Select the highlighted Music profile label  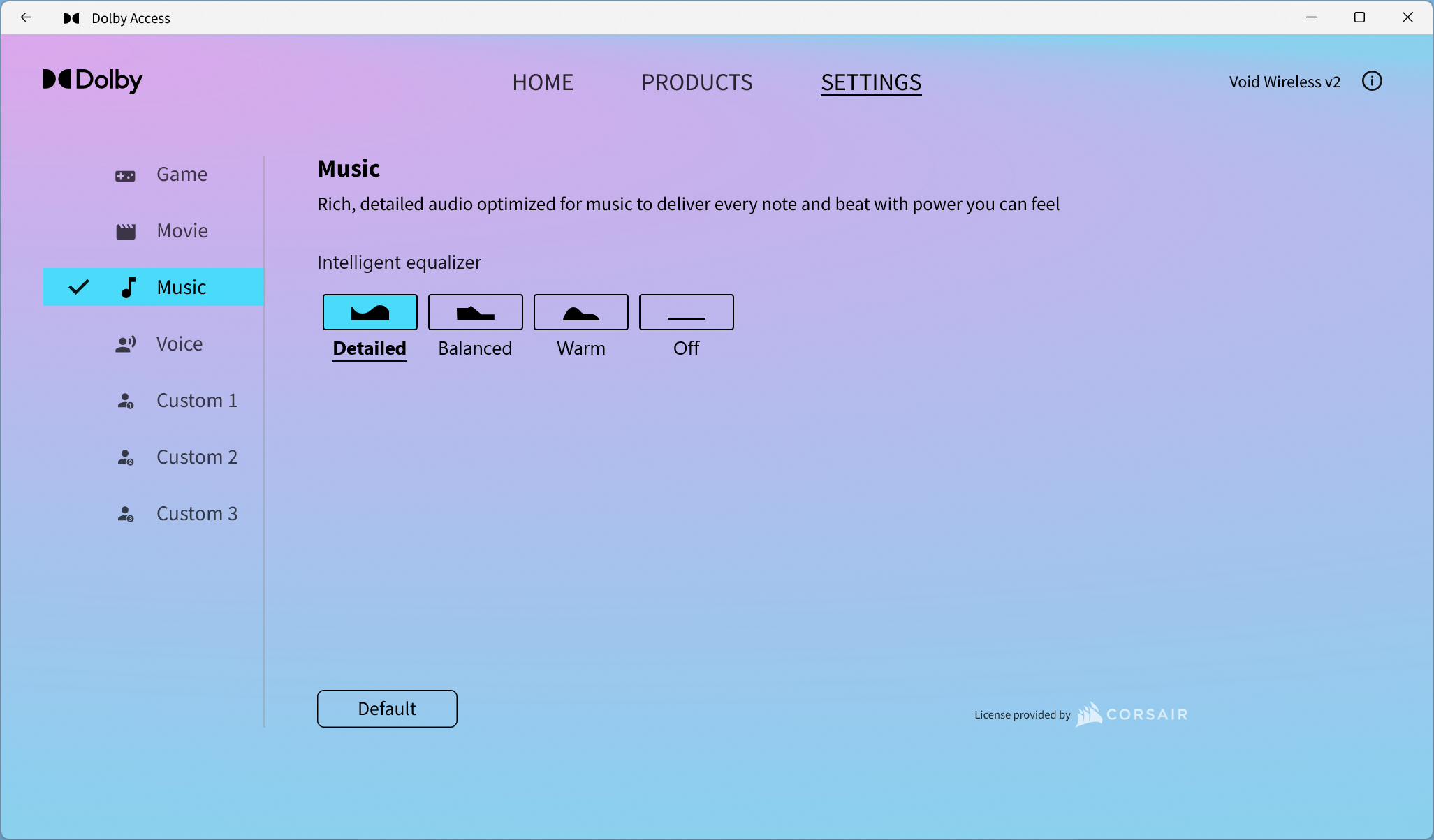(182, 288)
